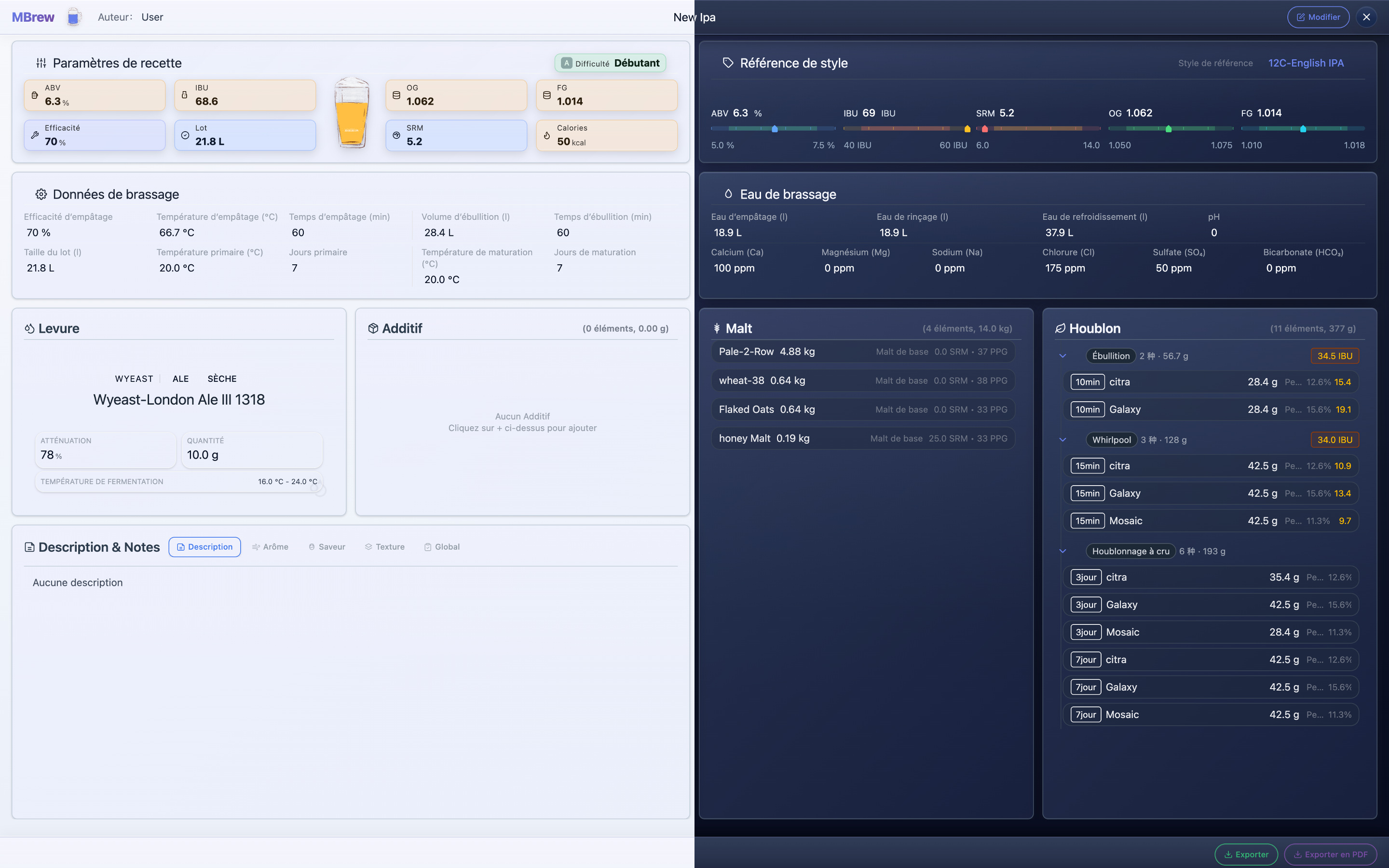The image size is (1389, 868).
Task: Click the beer glass color illustration
Action: [351, 113]
